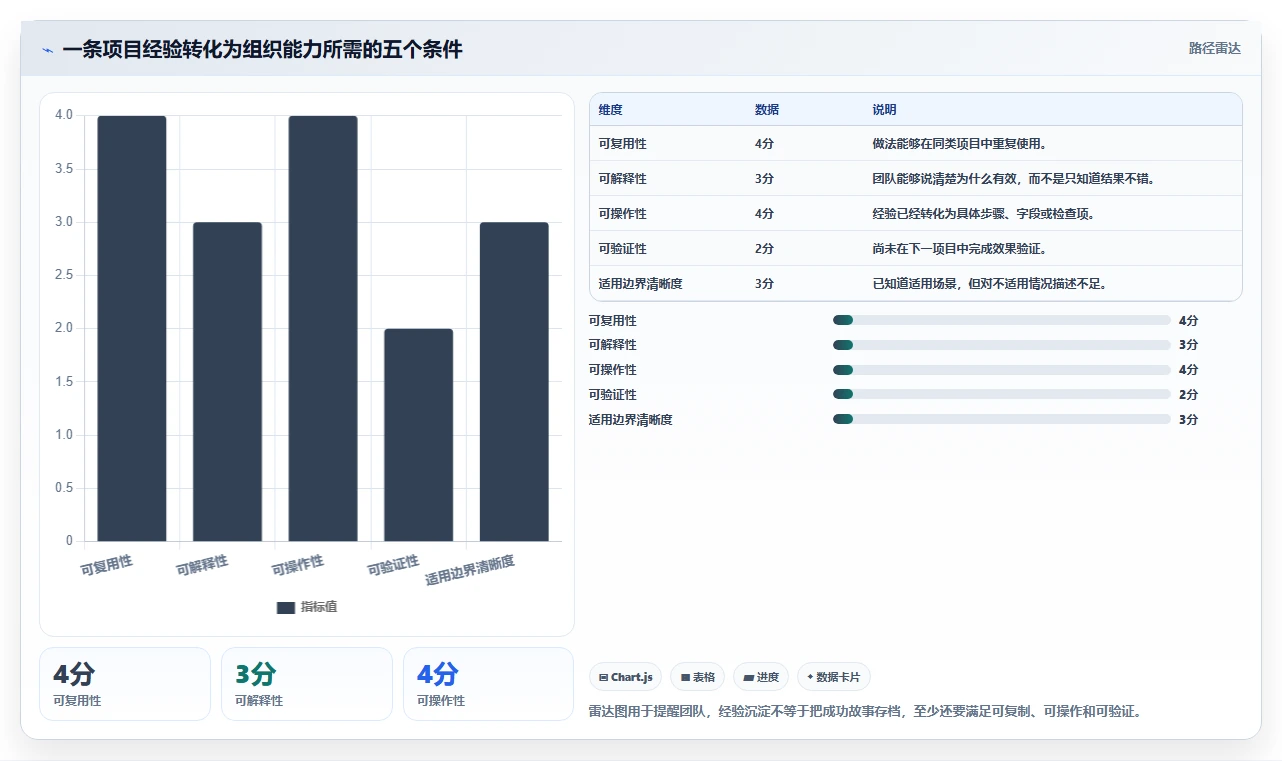Screen dimensions: 1282x761
Task: Select the 数据卡片 tag
Action: point(834,677)
